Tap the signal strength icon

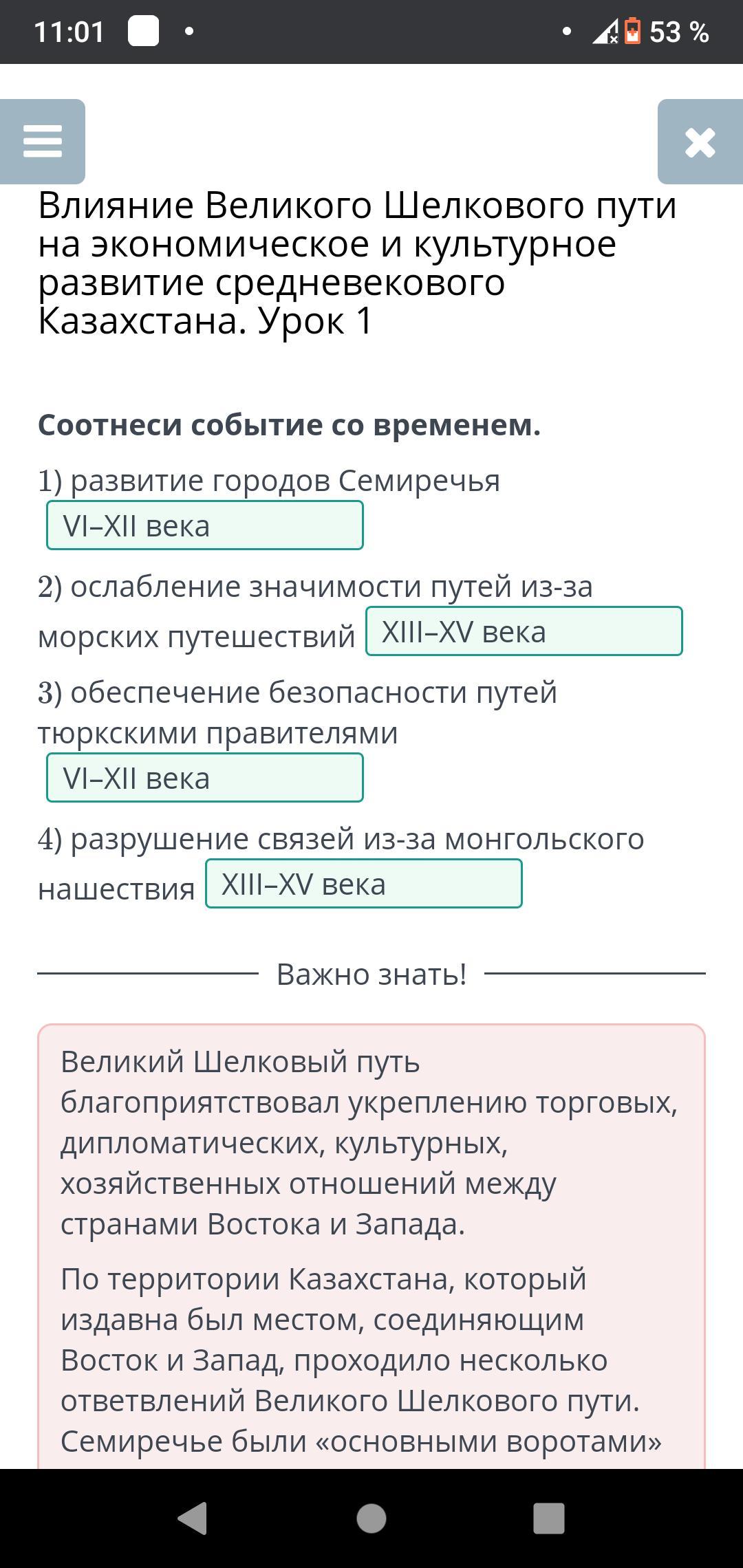click(605, 32)
